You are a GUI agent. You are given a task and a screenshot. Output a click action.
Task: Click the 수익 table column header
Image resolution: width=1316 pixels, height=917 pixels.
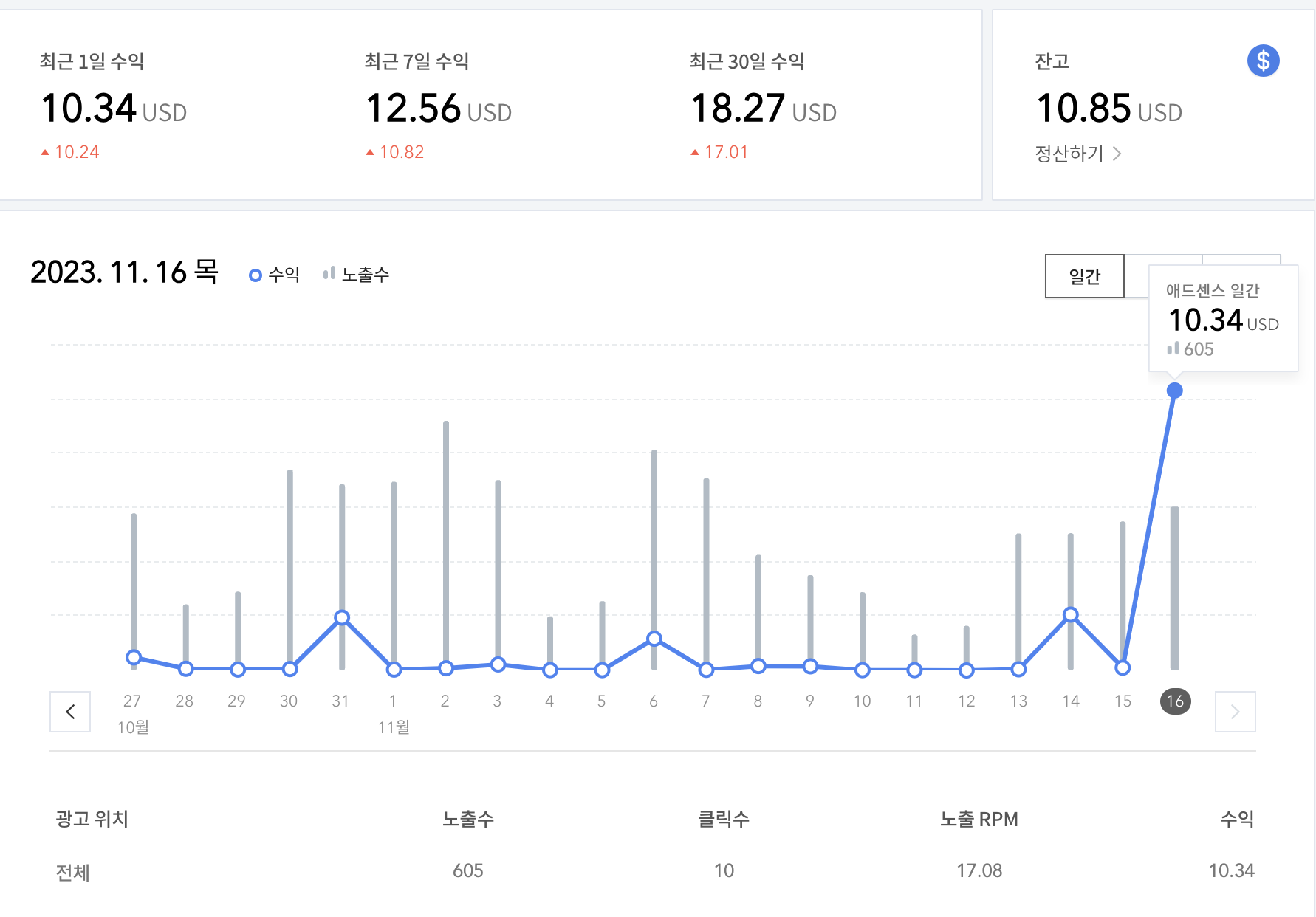coord(1237,819)
